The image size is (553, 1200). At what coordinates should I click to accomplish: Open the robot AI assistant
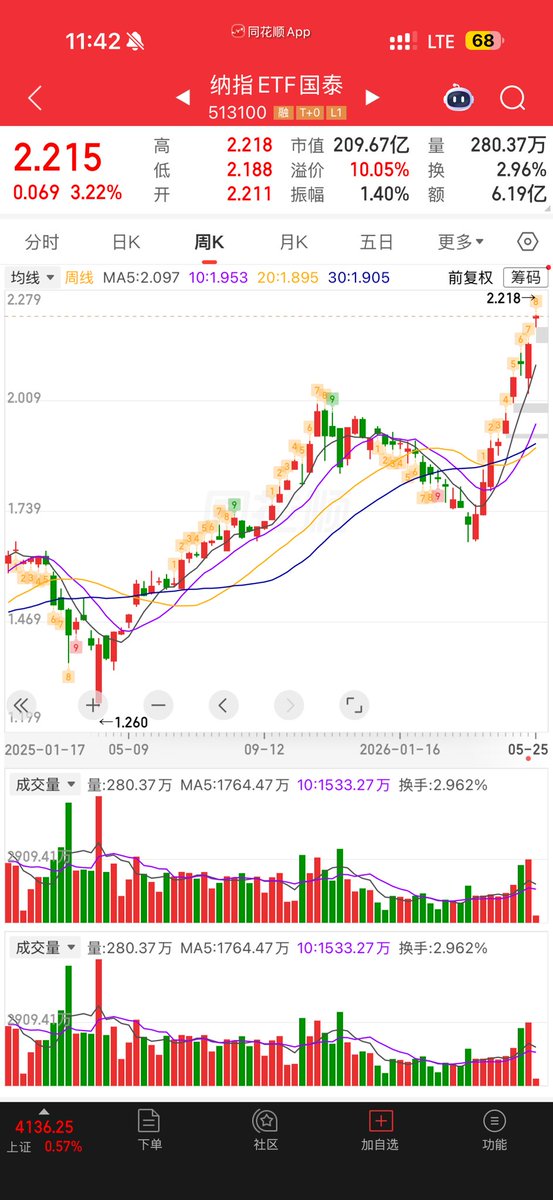click(459, 98)
